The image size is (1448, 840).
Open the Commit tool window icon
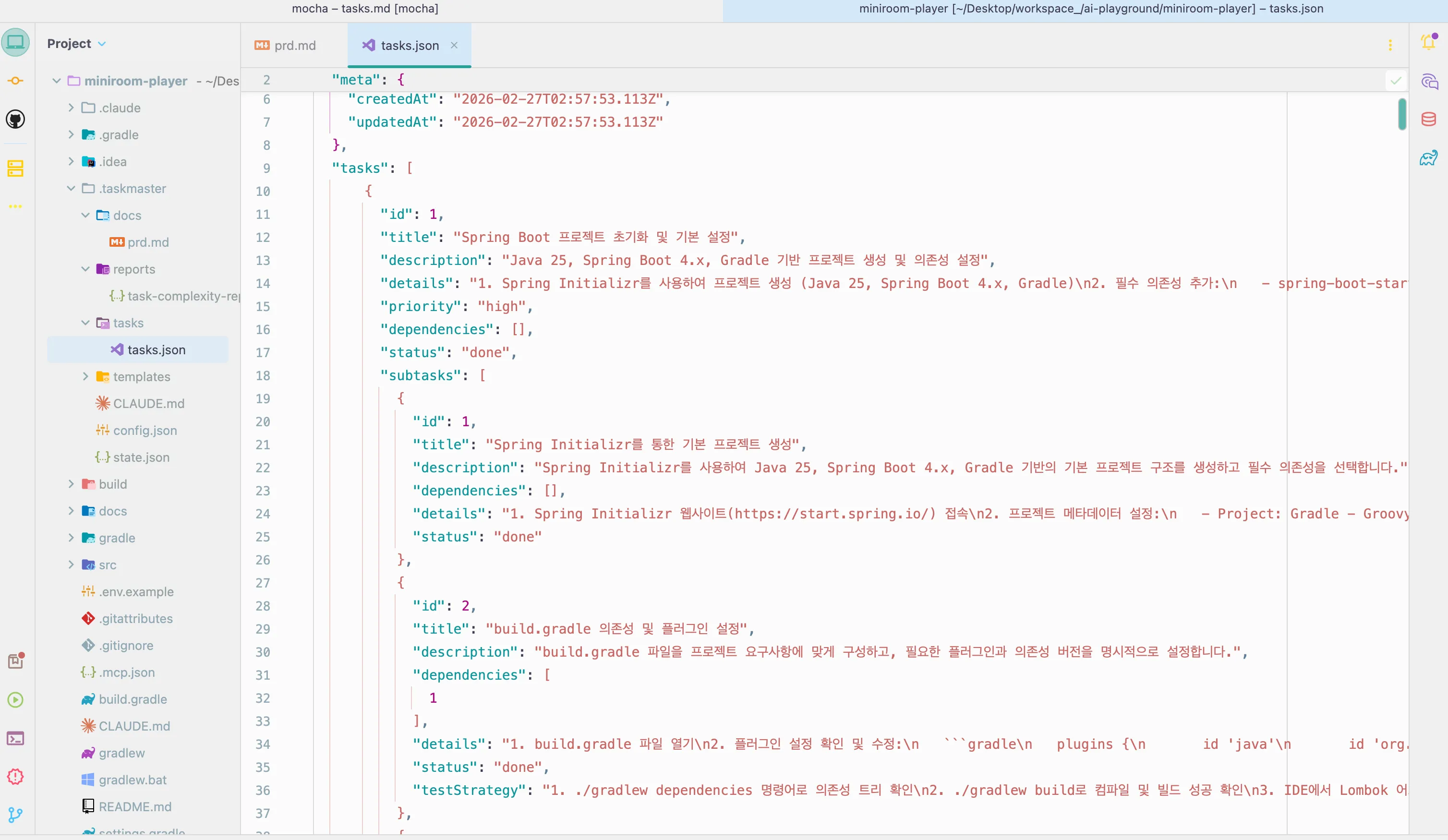[x=15, y=81]
